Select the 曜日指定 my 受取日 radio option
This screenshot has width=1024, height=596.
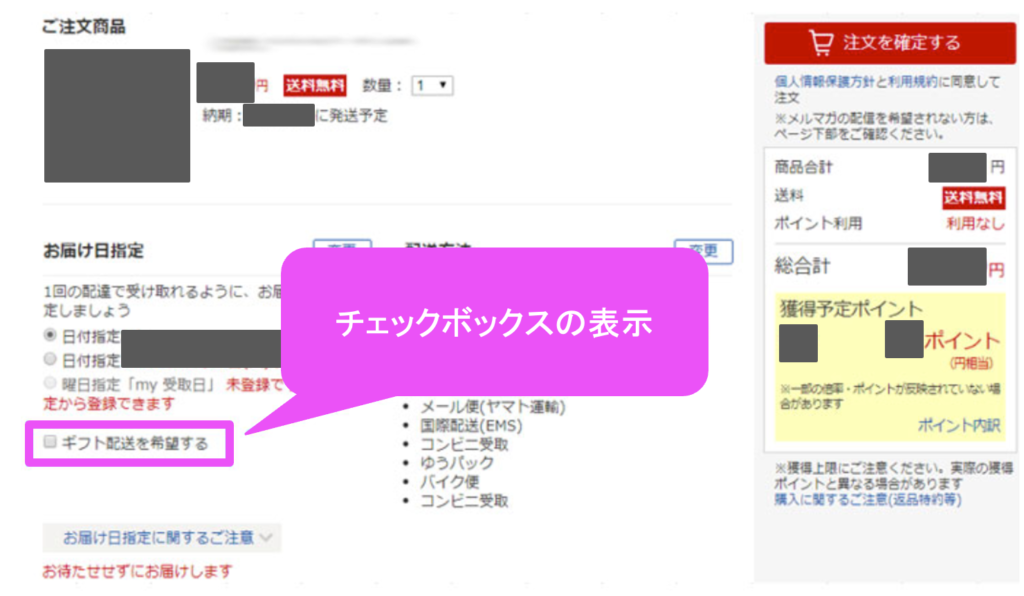click(50, 383)
